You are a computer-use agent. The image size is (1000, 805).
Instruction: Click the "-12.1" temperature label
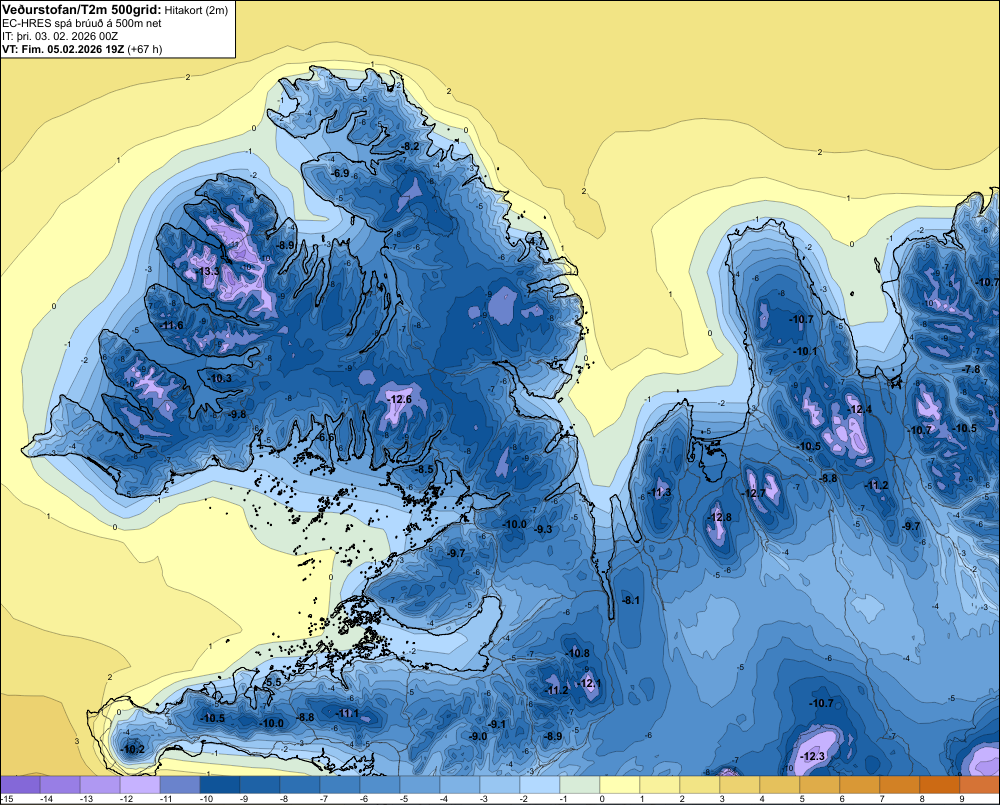point(590,683)
